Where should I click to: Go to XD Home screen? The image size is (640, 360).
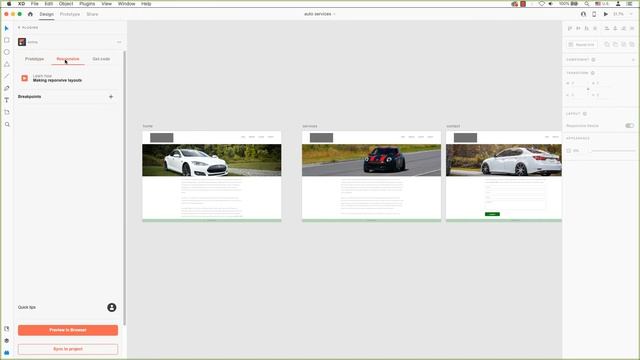click(30, 14)
